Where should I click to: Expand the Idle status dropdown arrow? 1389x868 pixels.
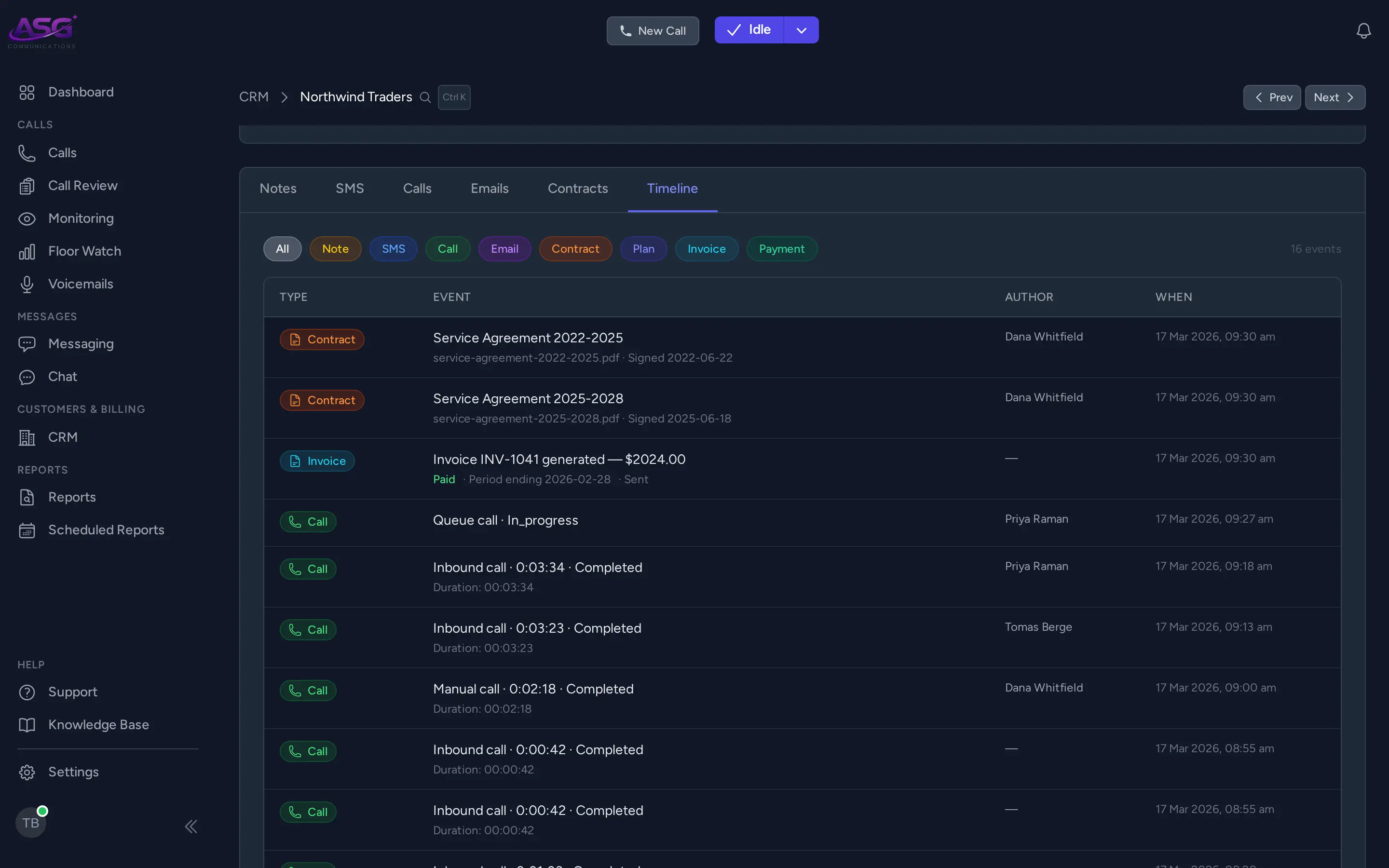801,30
